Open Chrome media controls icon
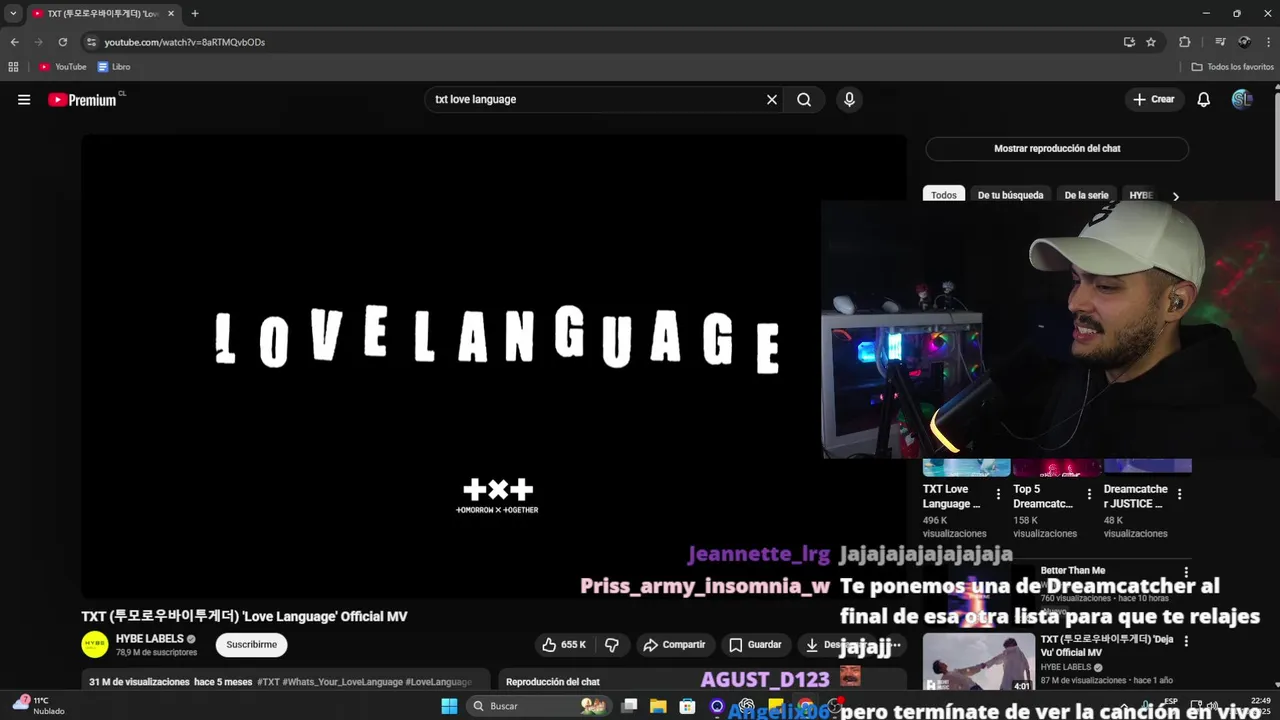 [1220, 42]
